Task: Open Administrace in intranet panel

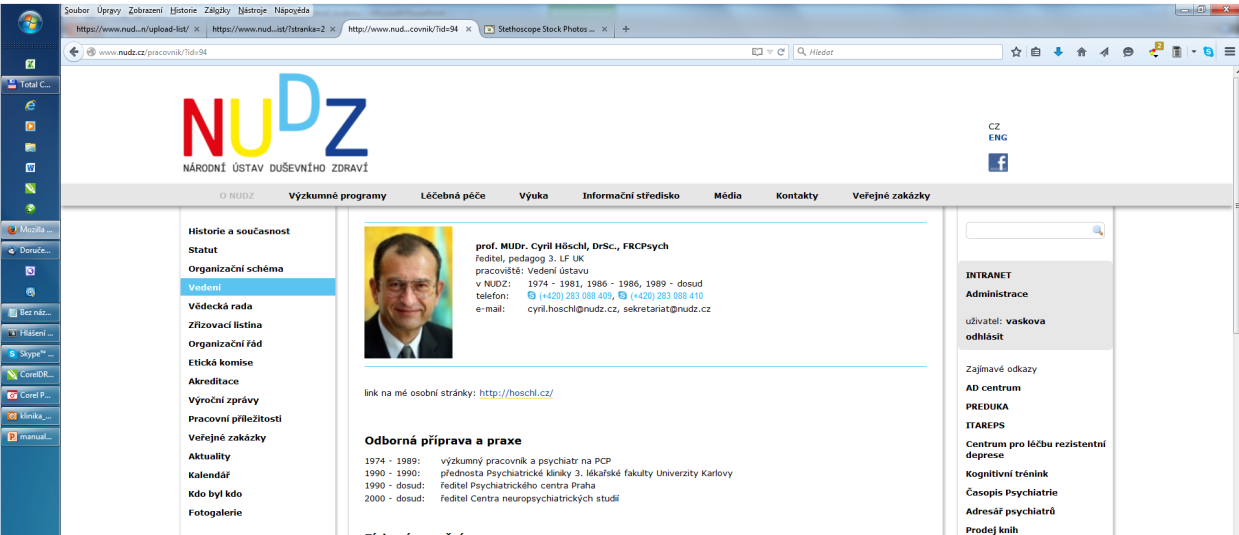Action: (996, 294)
